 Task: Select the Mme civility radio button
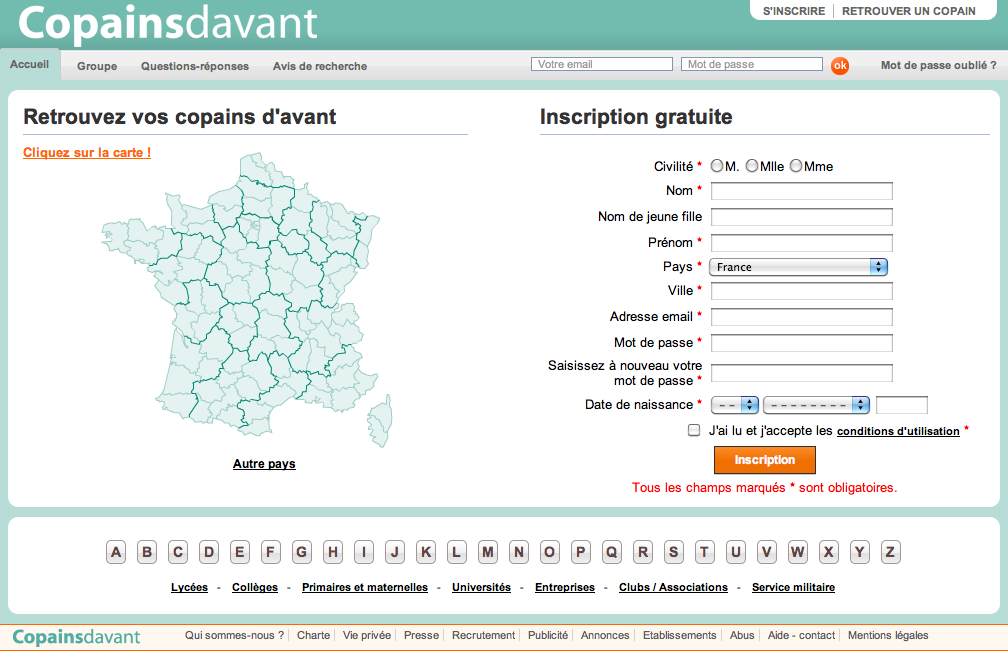pos(796,166)
